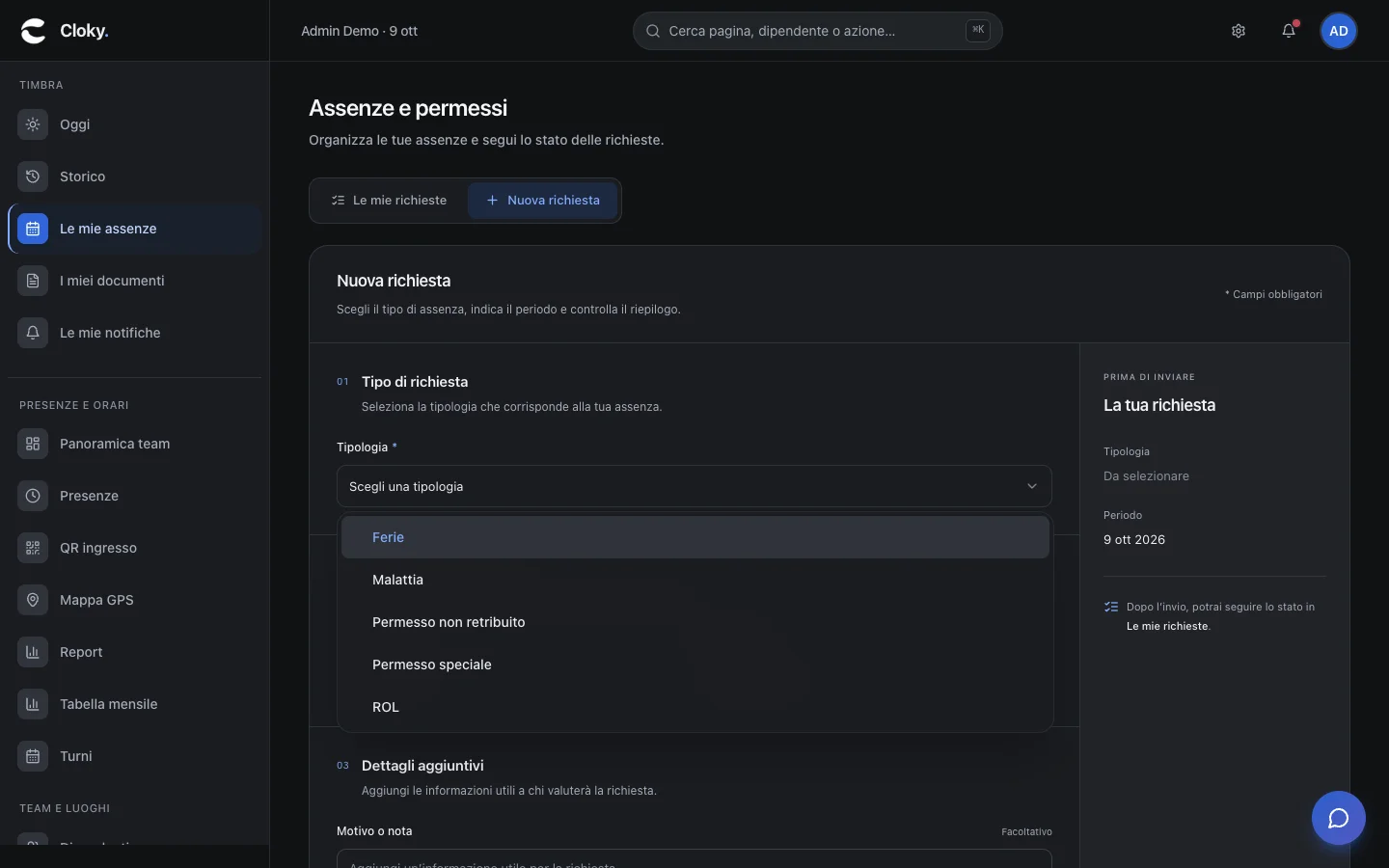Choose Permesso speciale option
This screenshot has height=868, width=1389.
[x=694, y=665]
